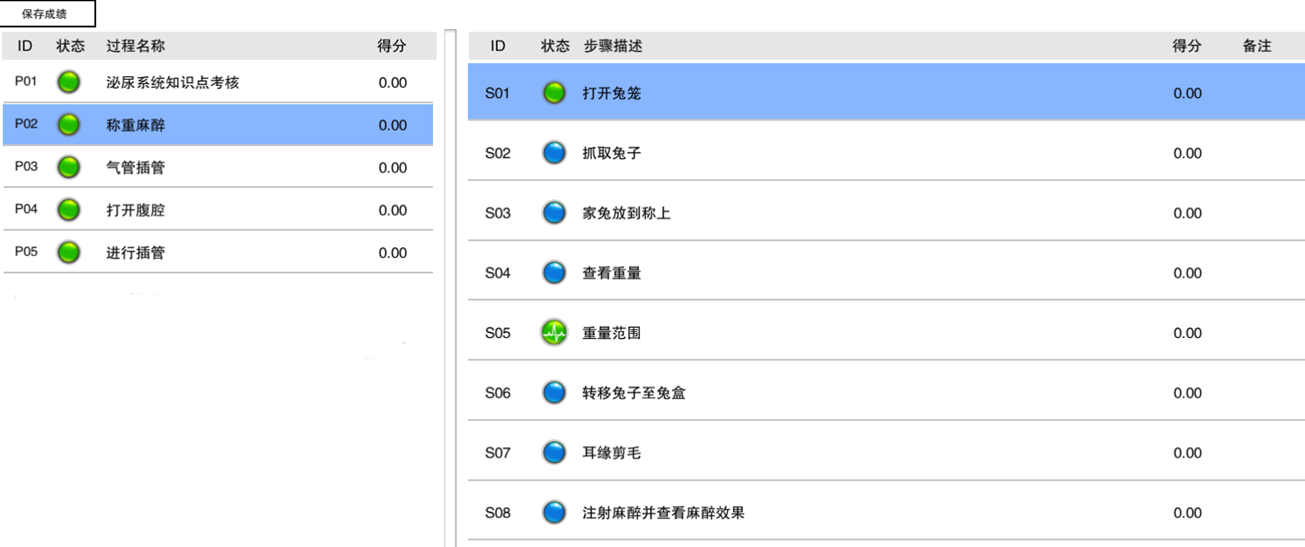This screenshot has height=547, width=1305.
Task: Save scores with the 保存成绩 button
Action: [49, 14]
